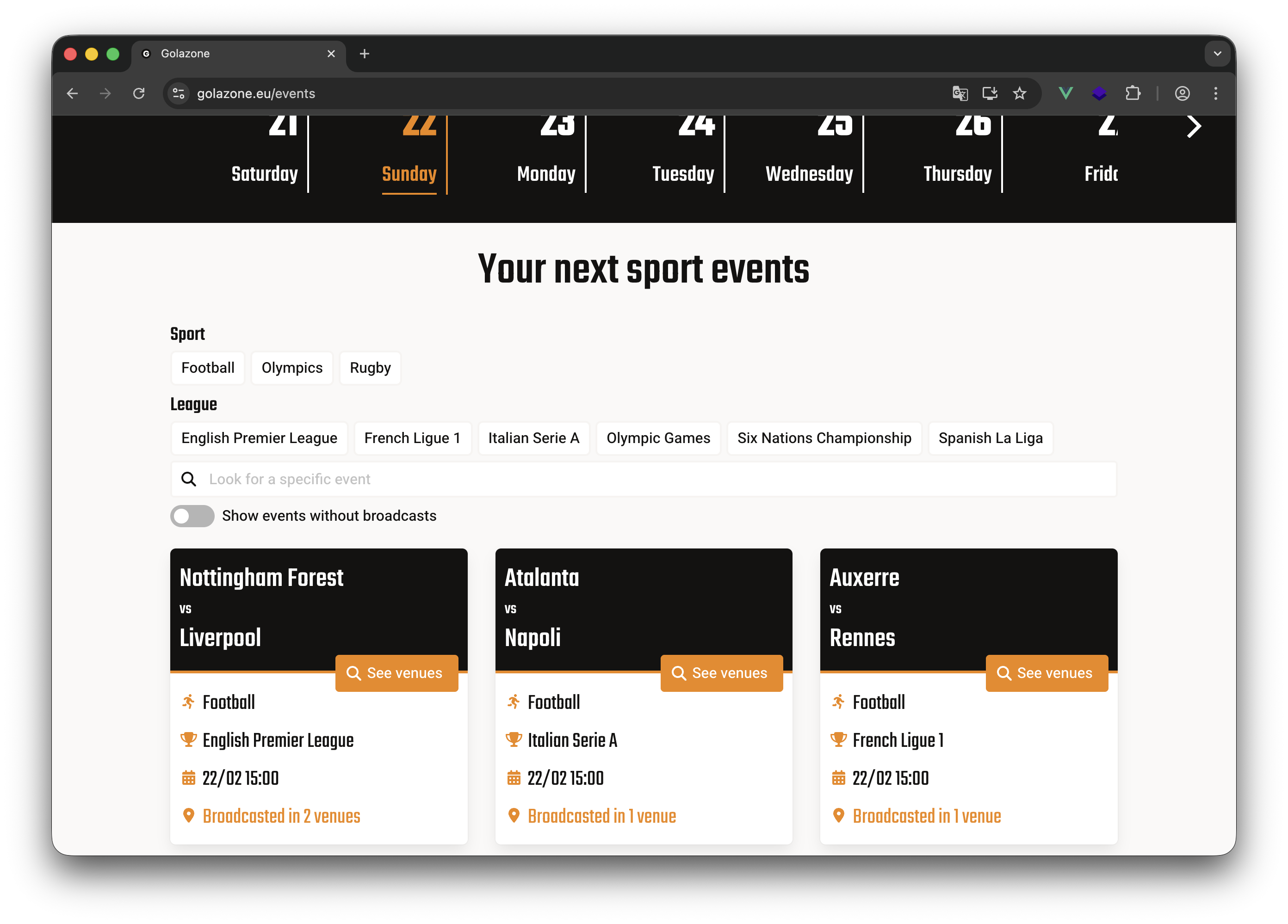Open the Chrome profile icon
The width and height of the screenshot is (1288, 924).
click(1183, 93)
